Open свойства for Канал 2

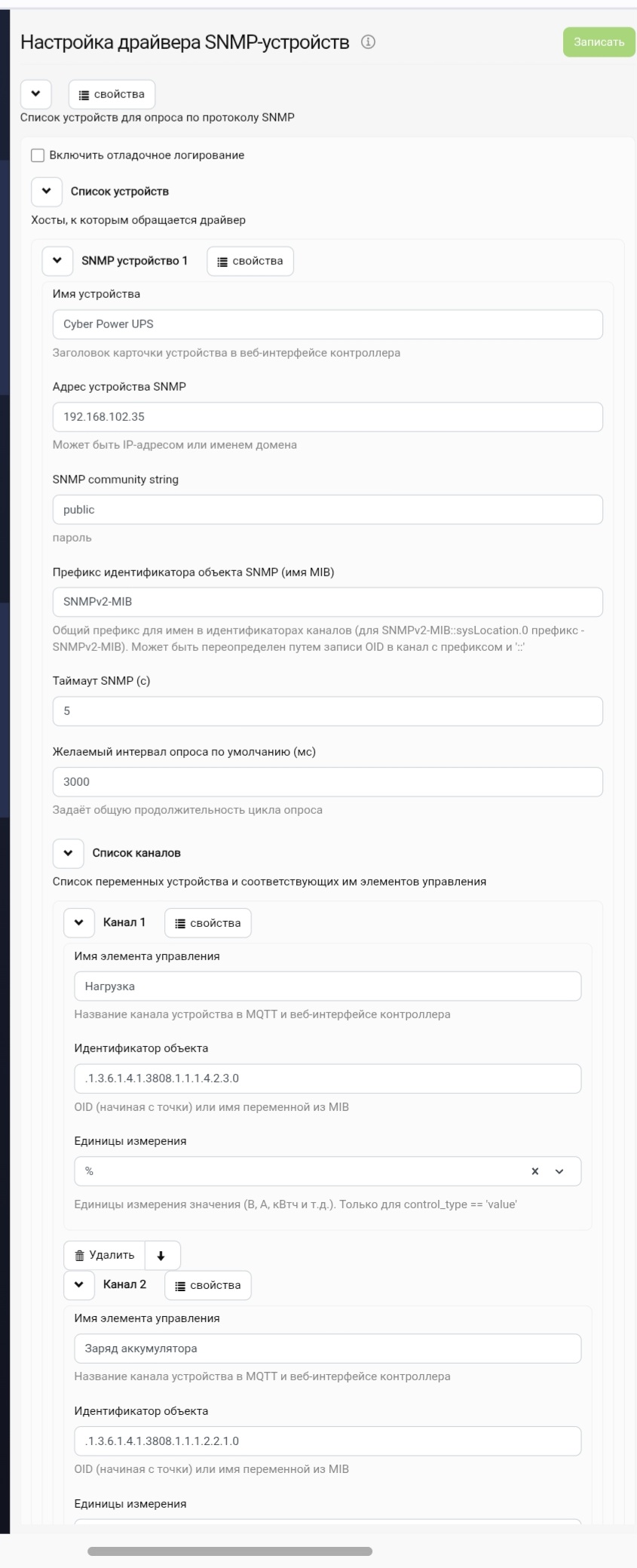click(208, 1285)
